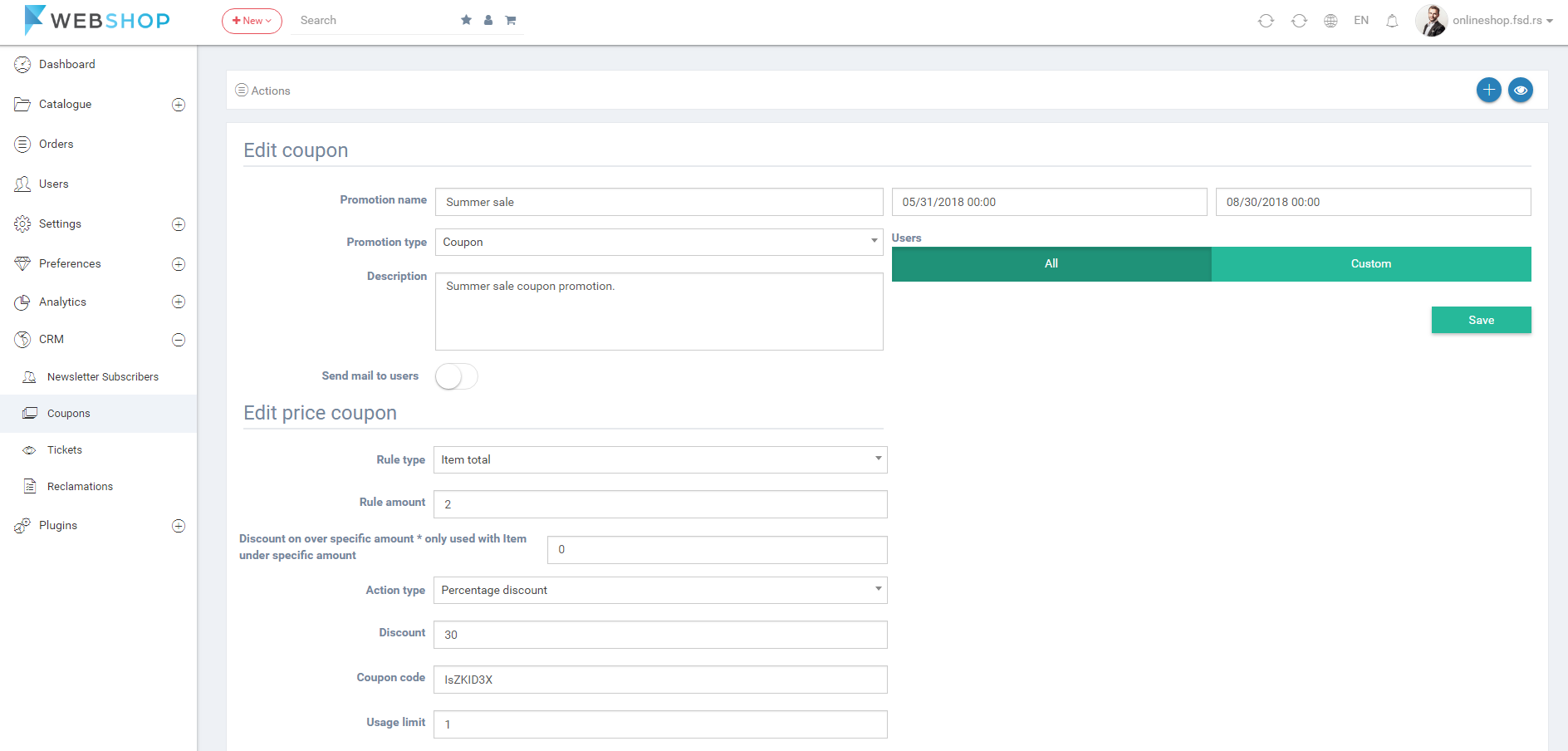Edit the Discount field
Screen dimensions: 1568x751
[x=660, y=635]
